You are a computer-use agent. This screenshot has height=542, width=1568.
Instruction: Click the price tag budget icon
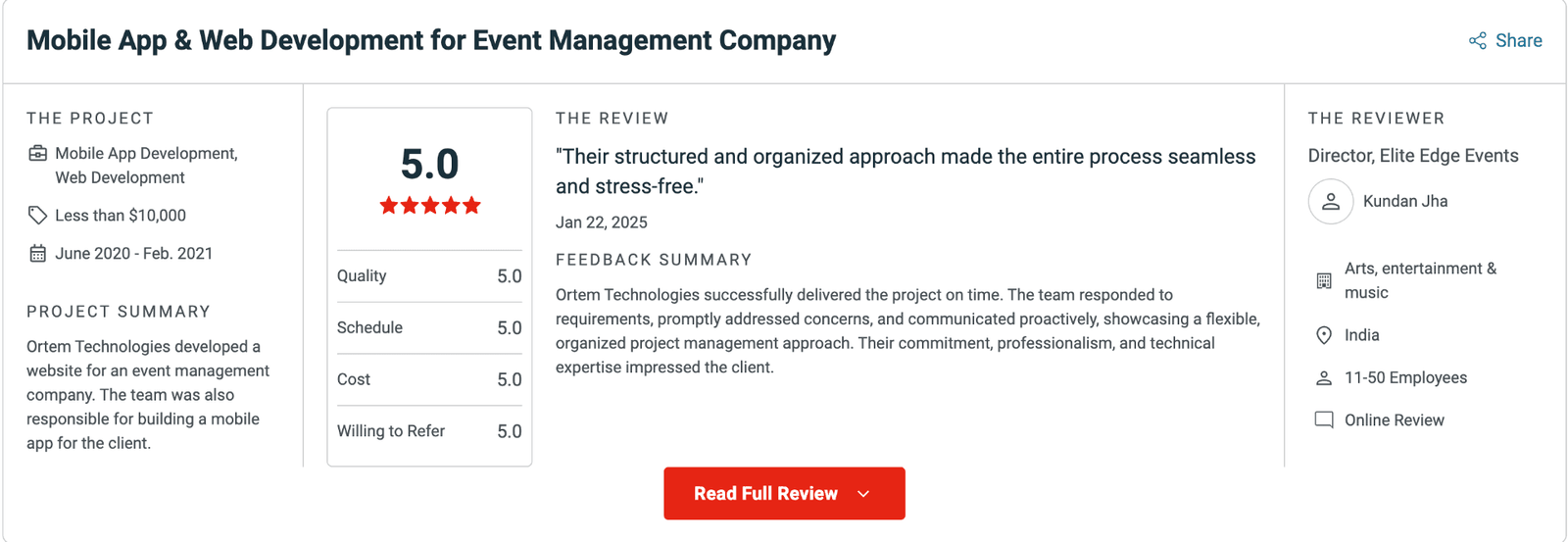[x=37, y=216]
